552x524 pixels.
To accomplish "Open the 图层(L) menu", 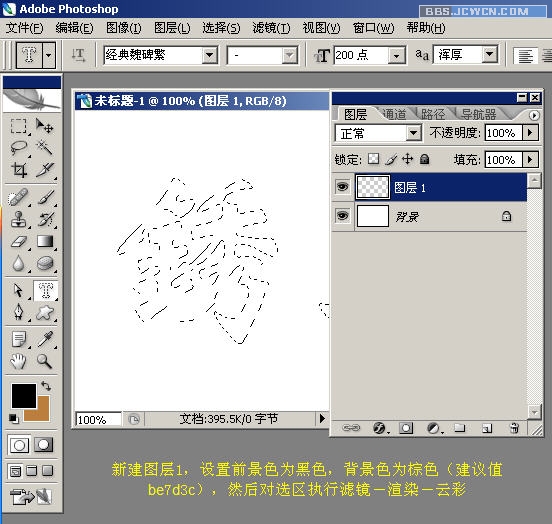I will (172, 28).
